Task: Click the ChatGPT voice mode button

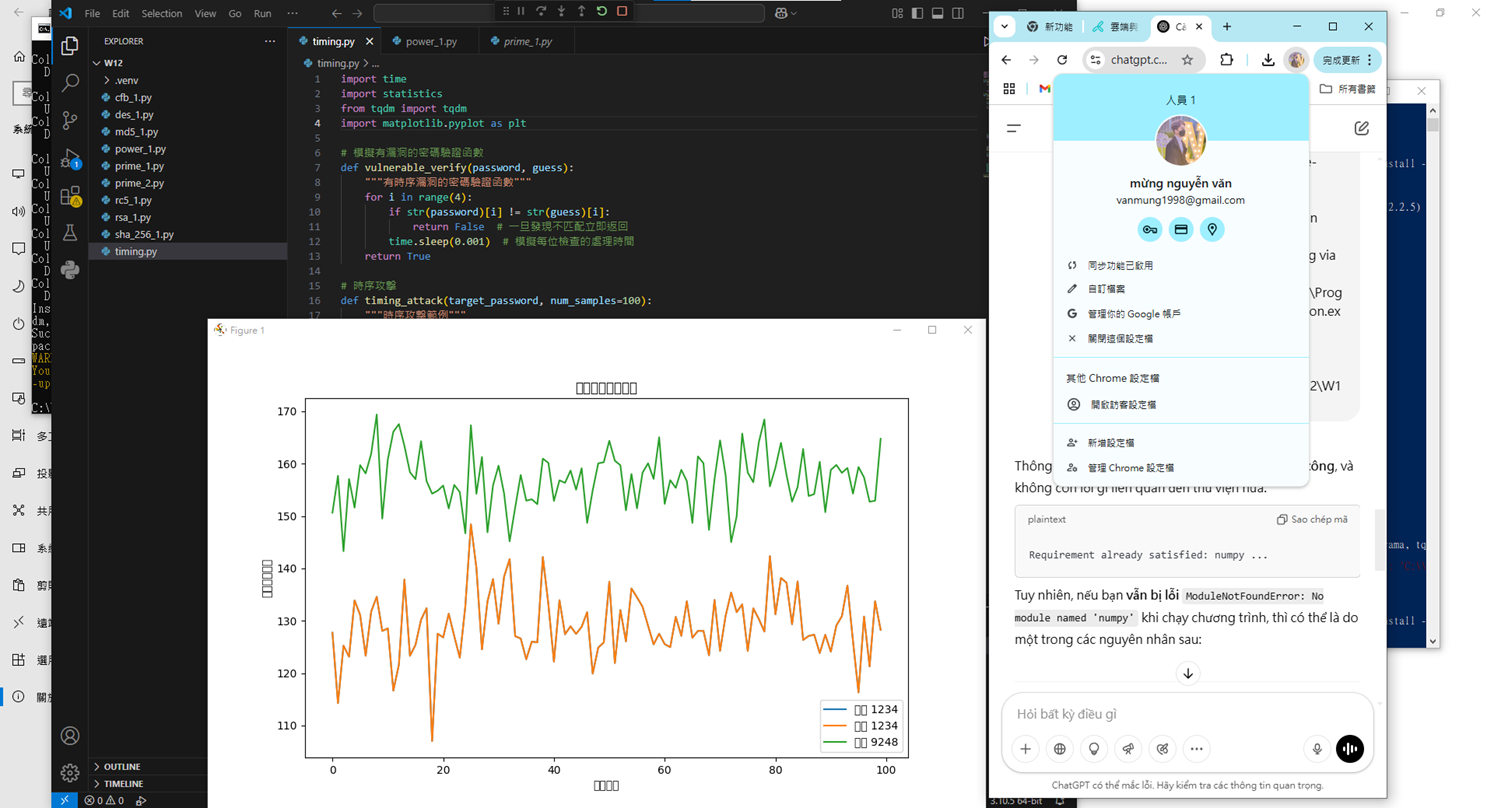Action: pyautogui.click(x=1350, y=748)
